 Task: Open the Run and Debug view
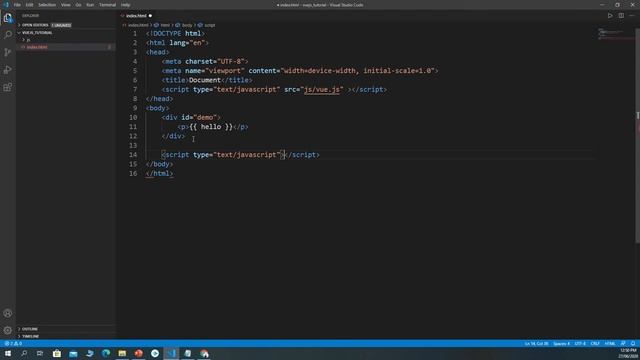click(x=8, y=70)
